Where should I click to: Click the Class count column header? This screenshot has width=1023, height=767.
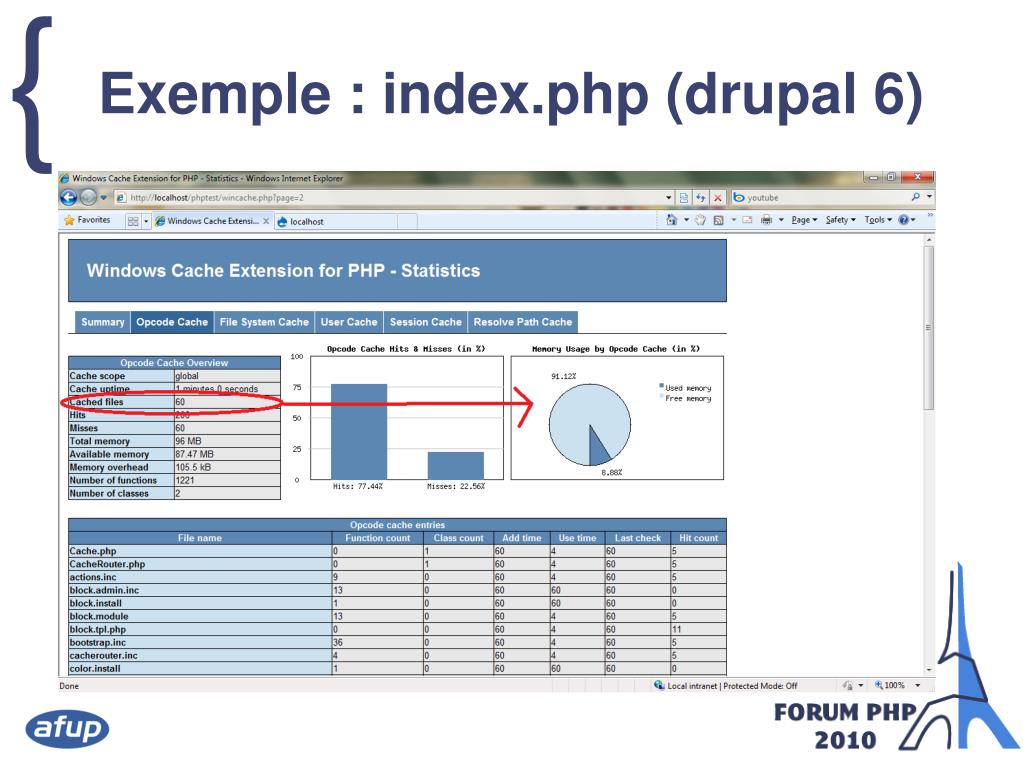(459, 538)
